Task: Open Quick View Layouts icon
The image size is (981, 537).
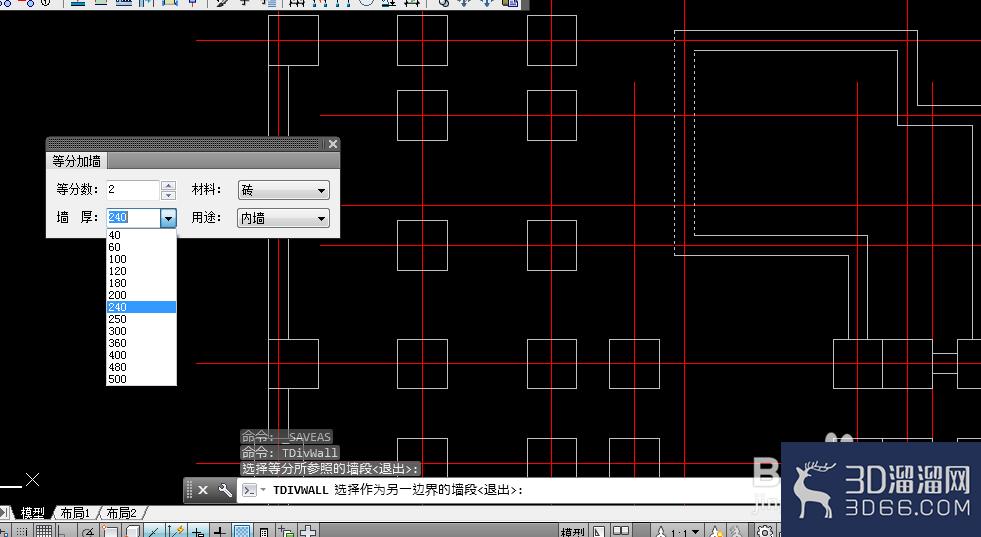Action: [x=599, y=531]
